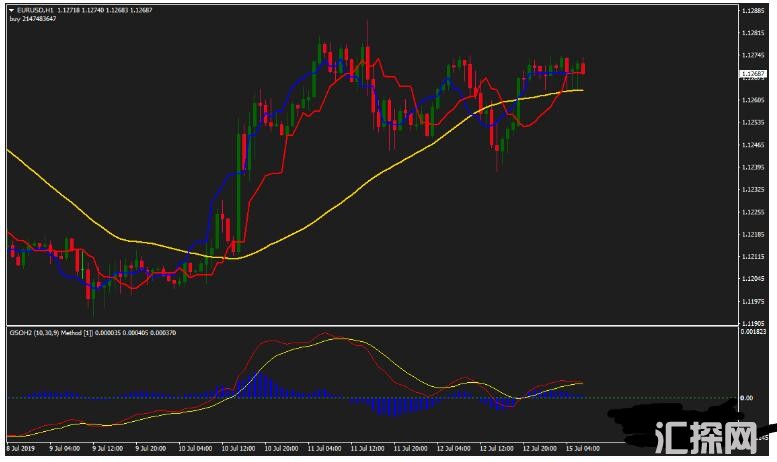This screenshot has width=777, height=462.
Task: Click time axis label "11 Jul 04:00"
Action: click(x=325, y=448)
